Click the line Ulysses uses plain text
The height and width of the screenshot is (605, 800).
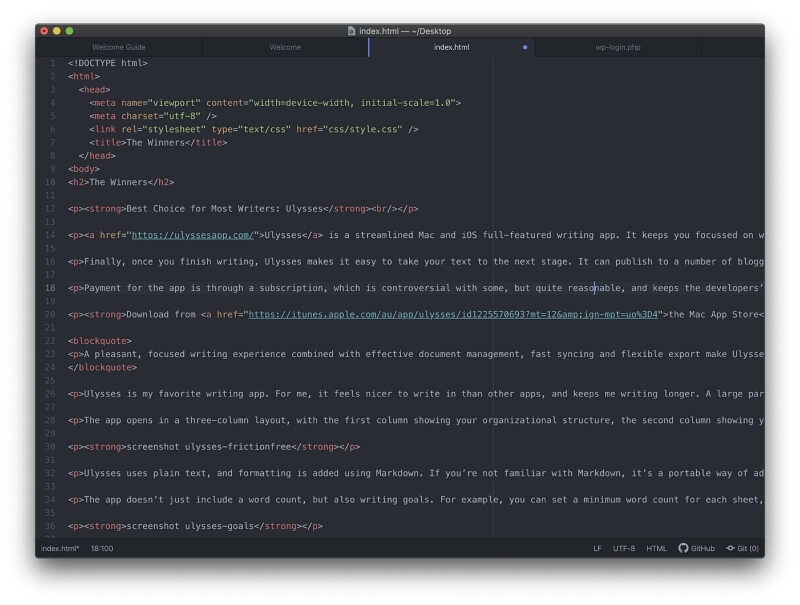[416, 474]
